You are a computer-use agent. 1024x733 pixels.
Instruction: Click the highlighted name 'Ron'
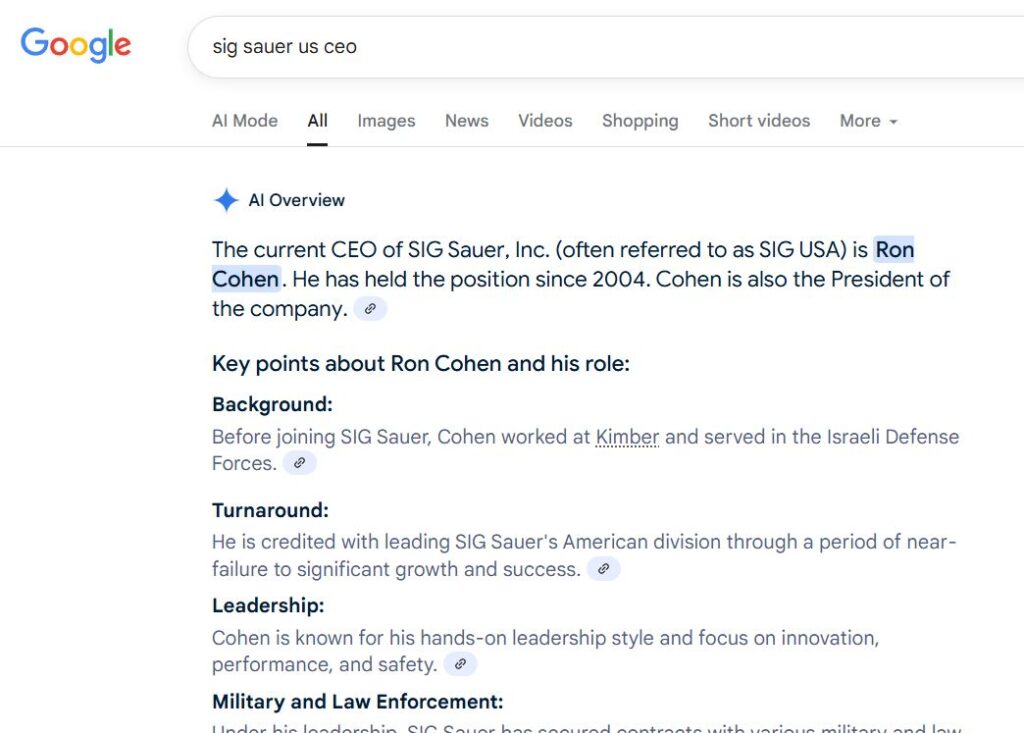894,250
